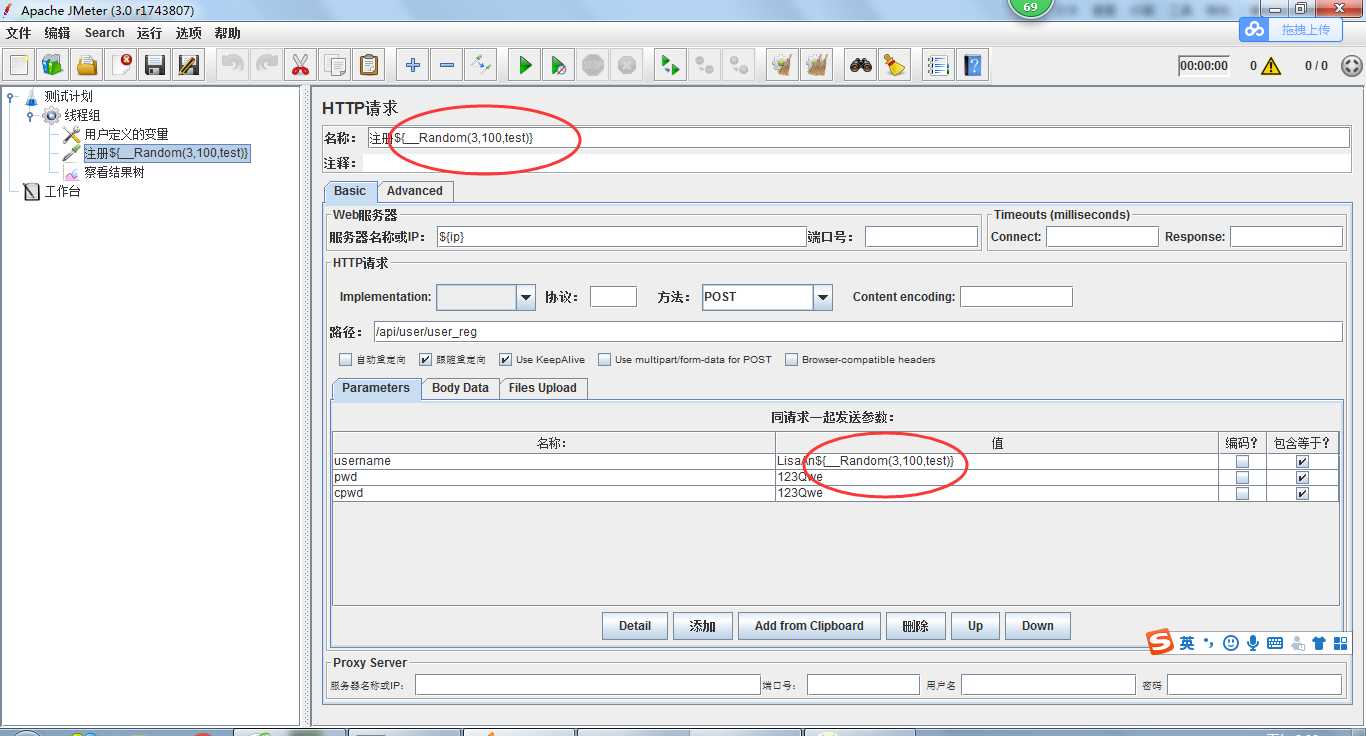Click the Undo arrow icon
This screenshot has width=1366, height=736.
click(x=233, y=66)
